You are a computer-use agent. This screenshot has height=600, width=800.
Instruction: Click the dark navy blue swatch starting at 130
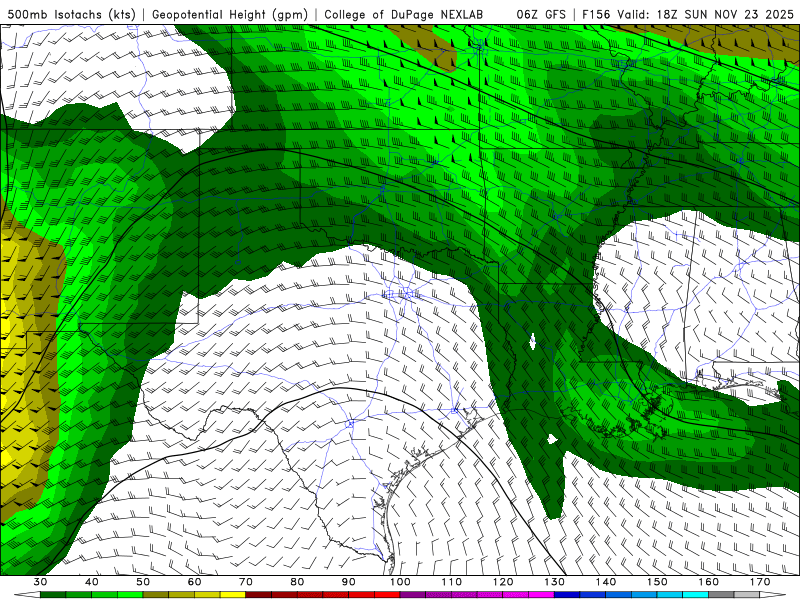point(567,595)
